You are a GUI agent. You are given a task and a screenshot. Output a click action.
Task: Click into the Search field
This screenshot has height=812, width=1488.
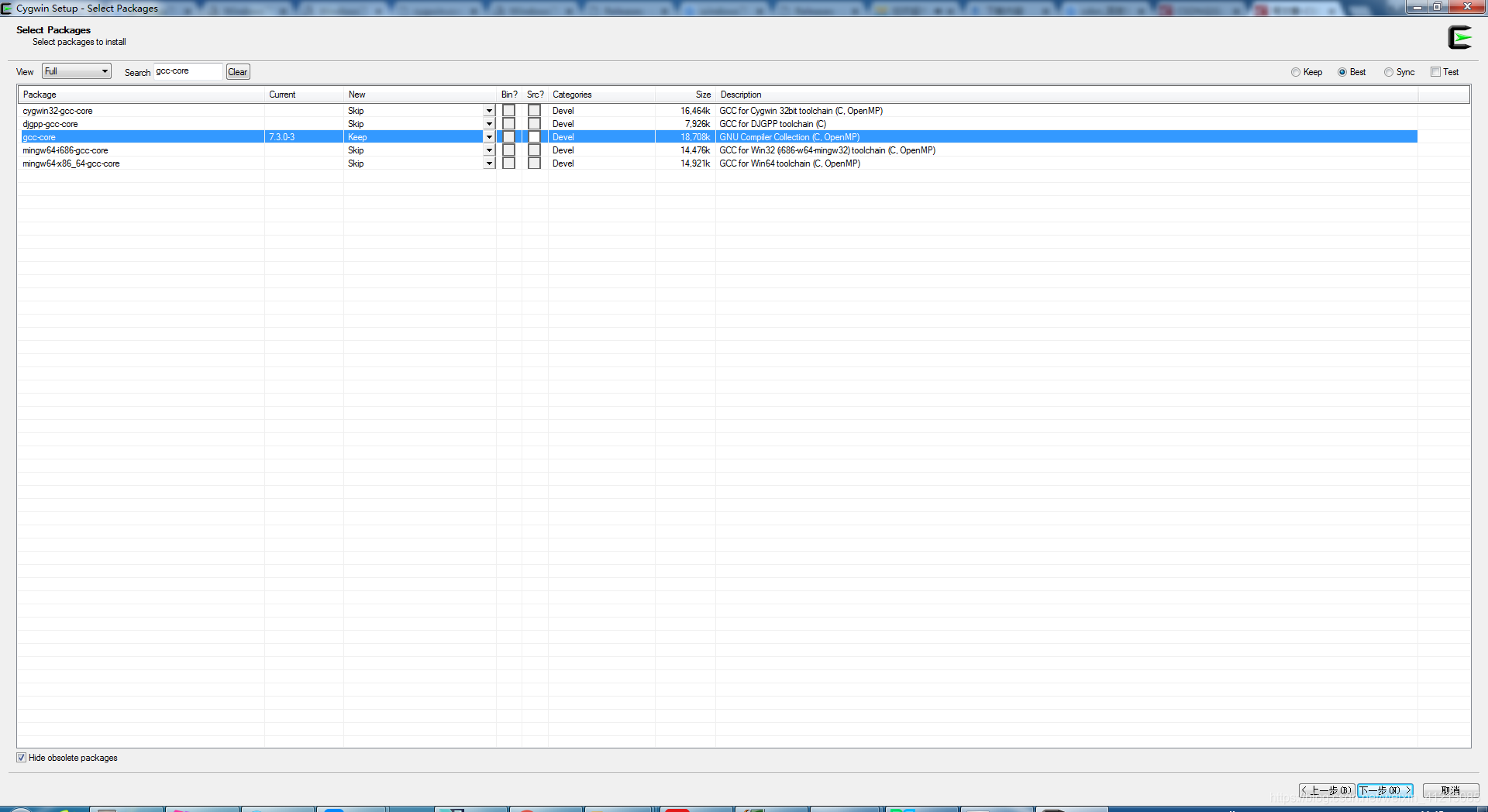pyautogui.click(x=188, y=71)
